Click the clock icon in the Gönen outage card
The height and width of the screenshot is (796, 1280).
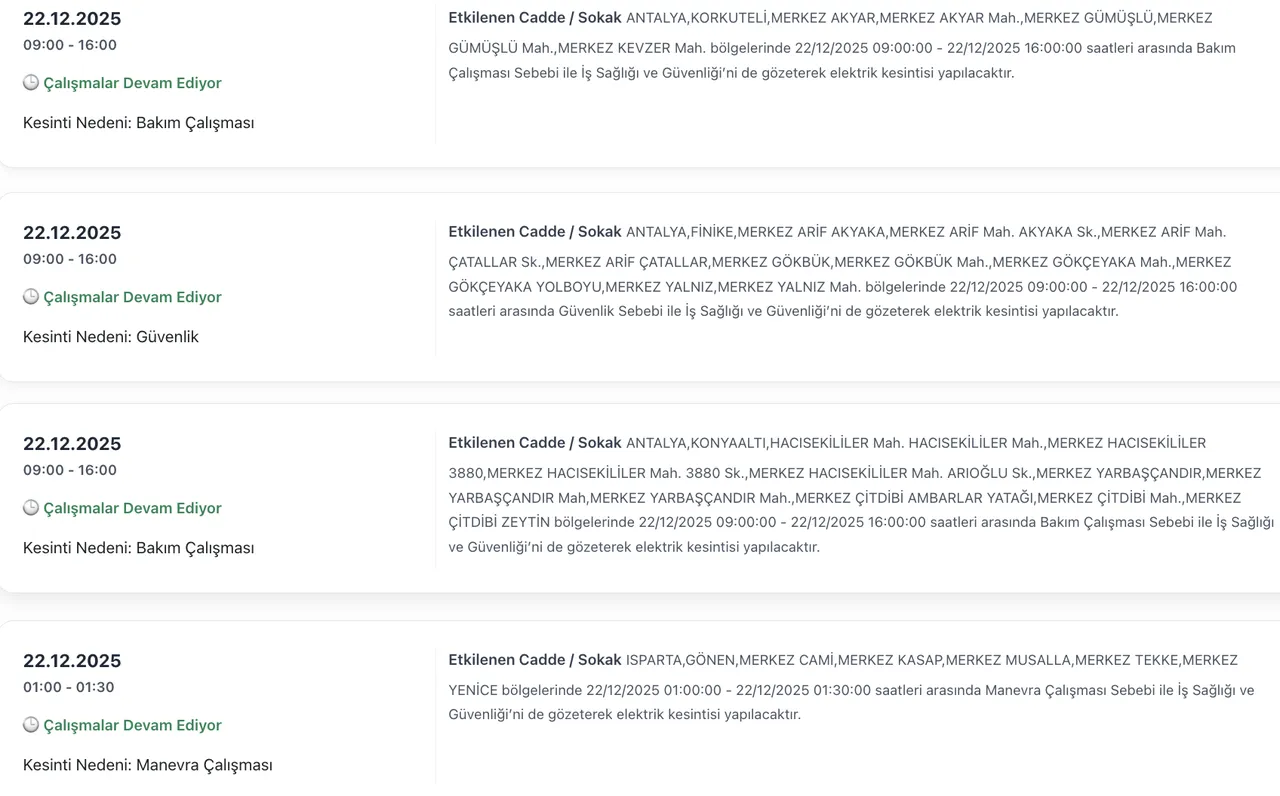tap(31, 725)
